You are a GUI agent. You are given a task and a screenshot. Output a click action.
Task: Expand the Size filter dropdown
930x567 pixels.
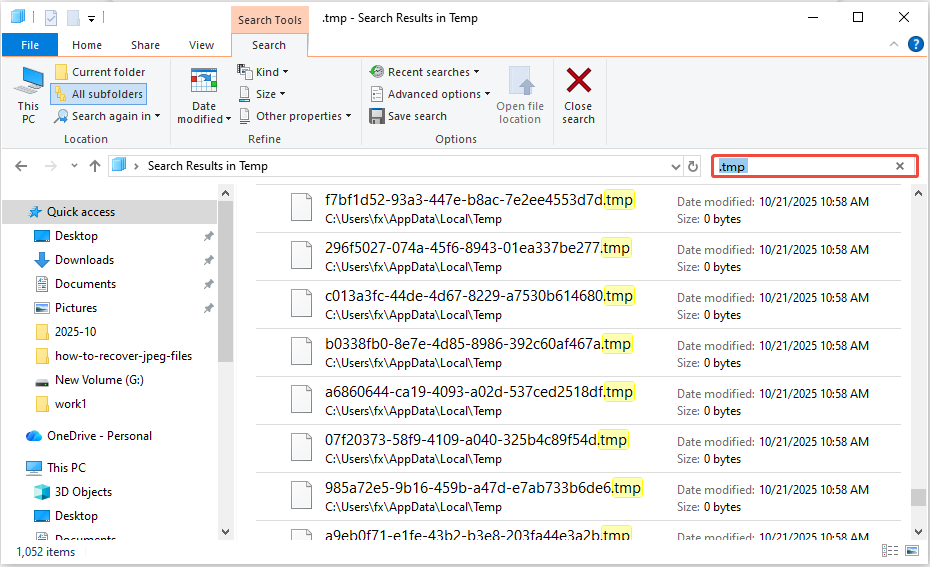coord(263,94)
